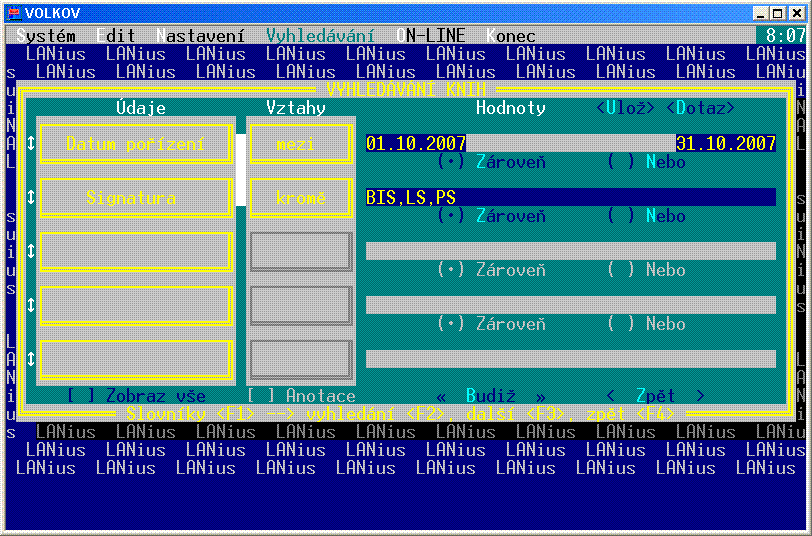Click the empty fifth Hodnoty value field
This screenshot has height=536, width=812.
pos(571,358)
